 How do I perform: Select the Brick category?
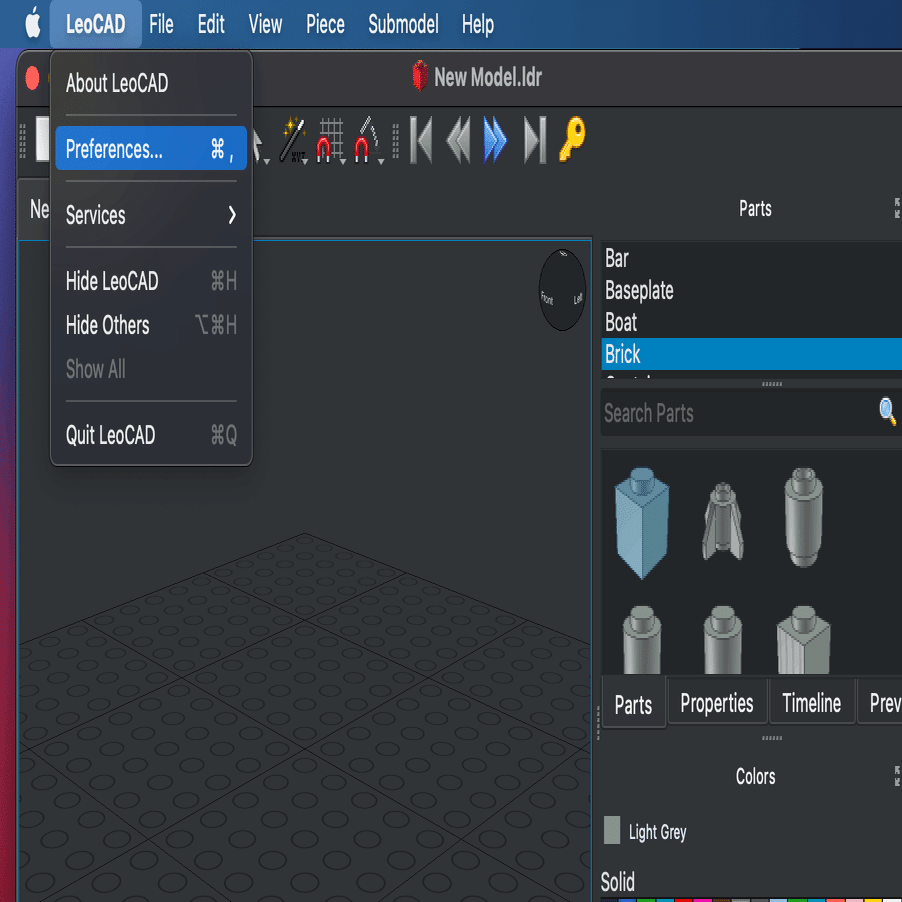coord(751,354)
